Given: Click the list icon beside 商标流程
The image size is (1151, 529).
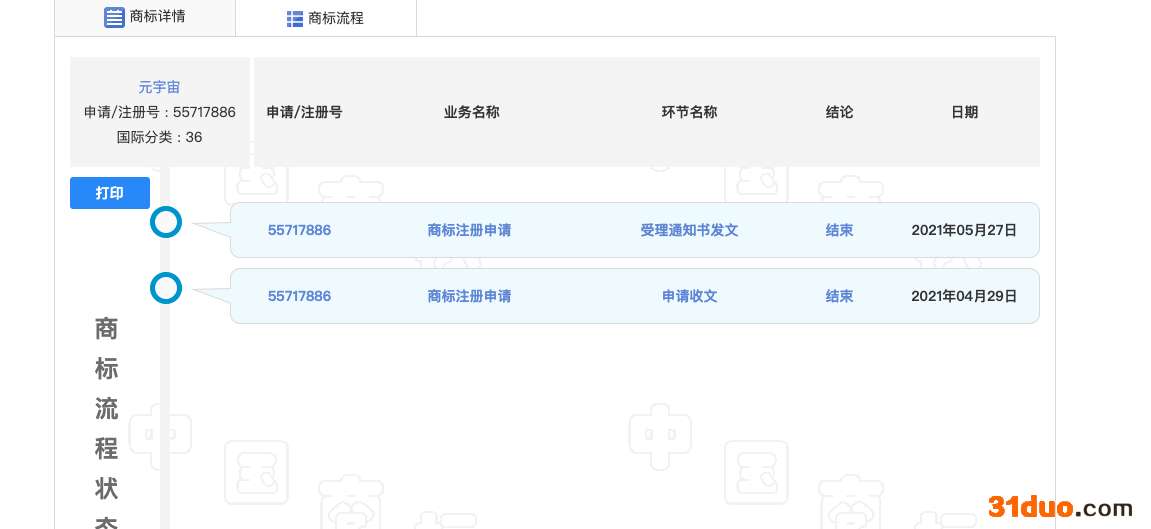Looking at the screenshot, I should [x=295, y=19].
